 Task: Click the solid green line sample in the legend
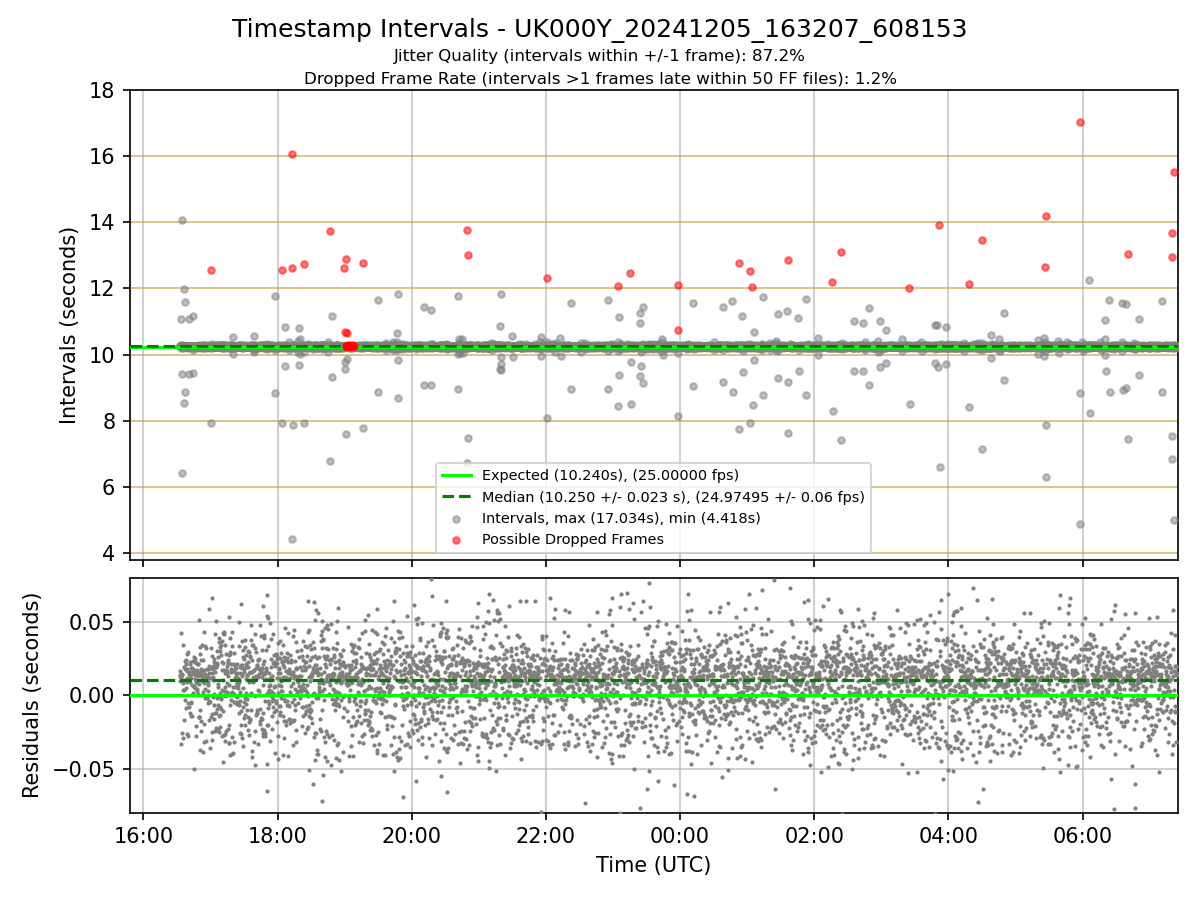[456, 475]
